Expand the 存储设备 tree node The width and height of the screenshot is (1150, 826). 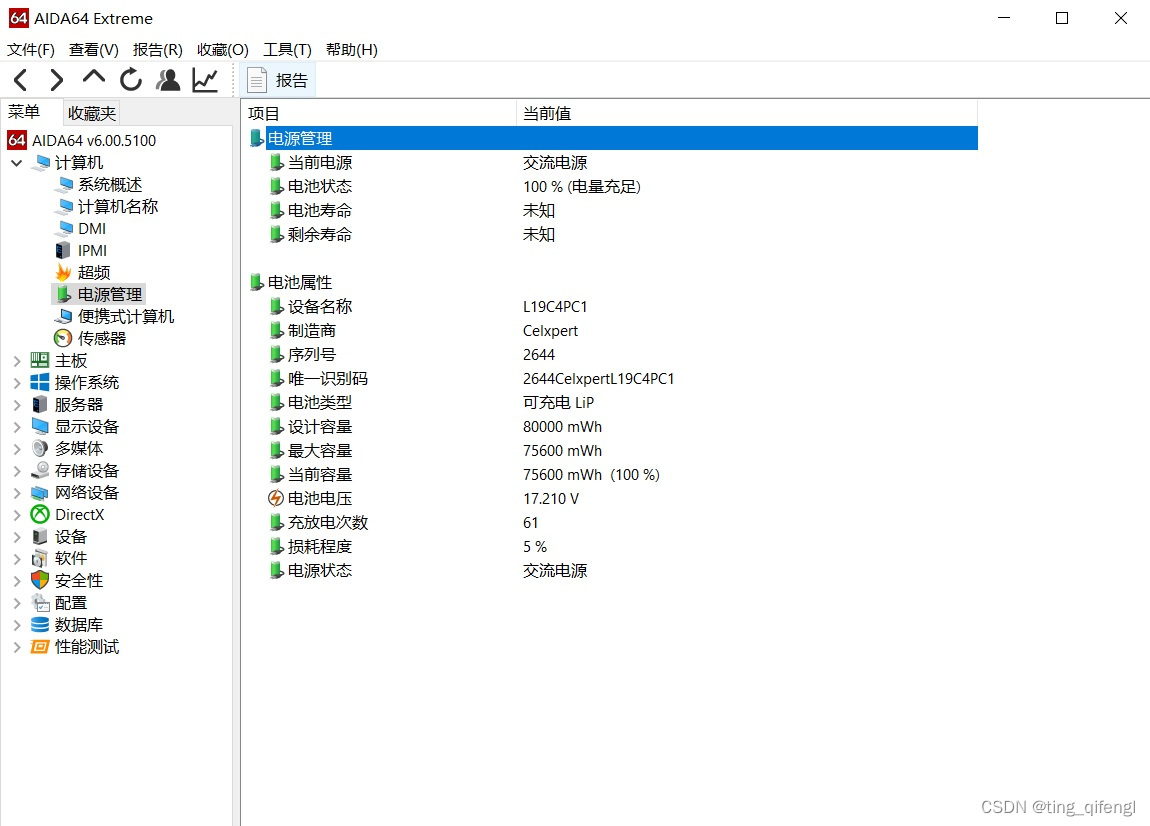(x=16, y=471)
